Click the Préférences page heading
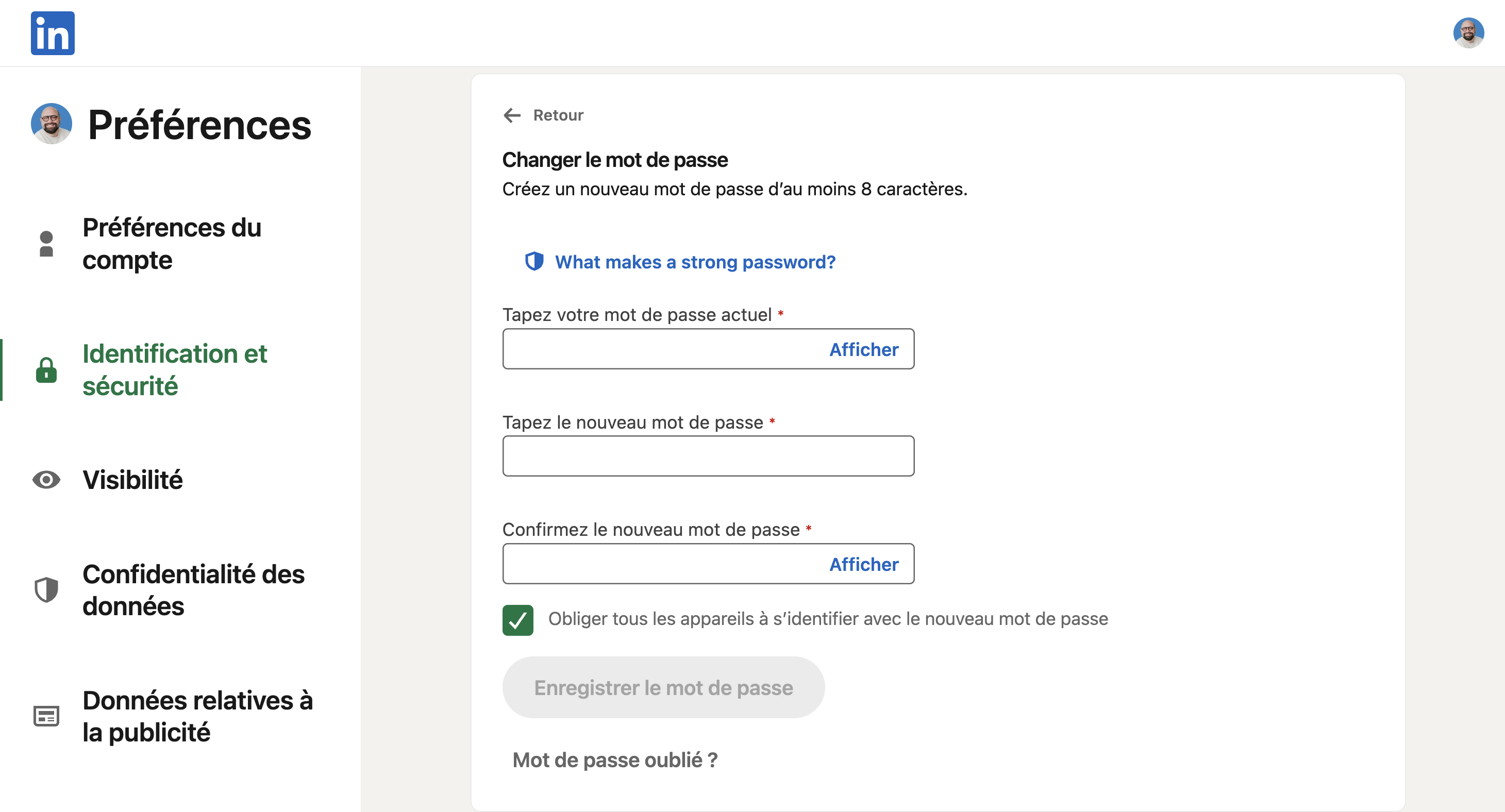Image resolution: width=1505 pixels, height=812 pixels. click(199, 125)
